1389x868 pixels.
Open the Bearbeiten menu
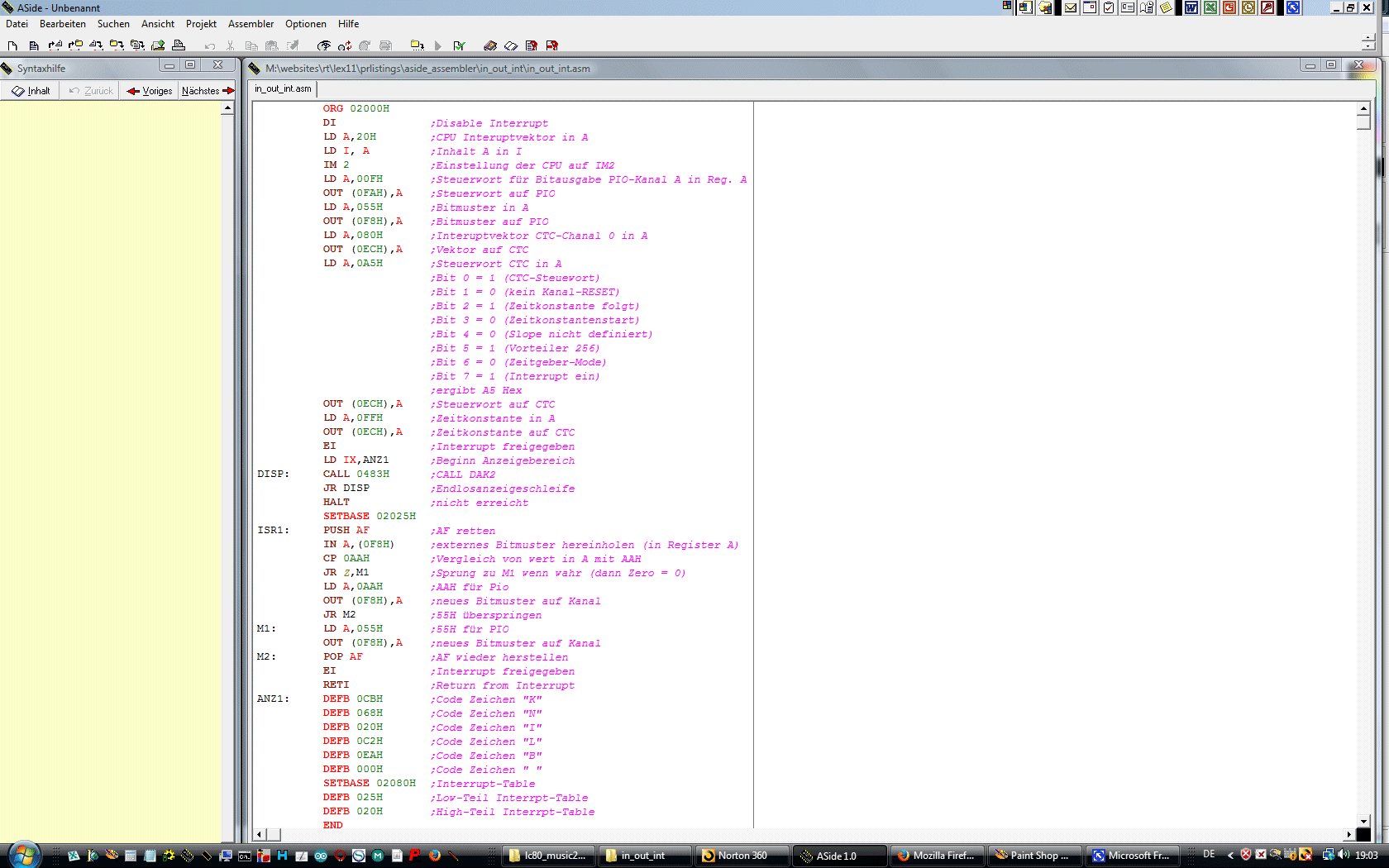pos(63,24)
